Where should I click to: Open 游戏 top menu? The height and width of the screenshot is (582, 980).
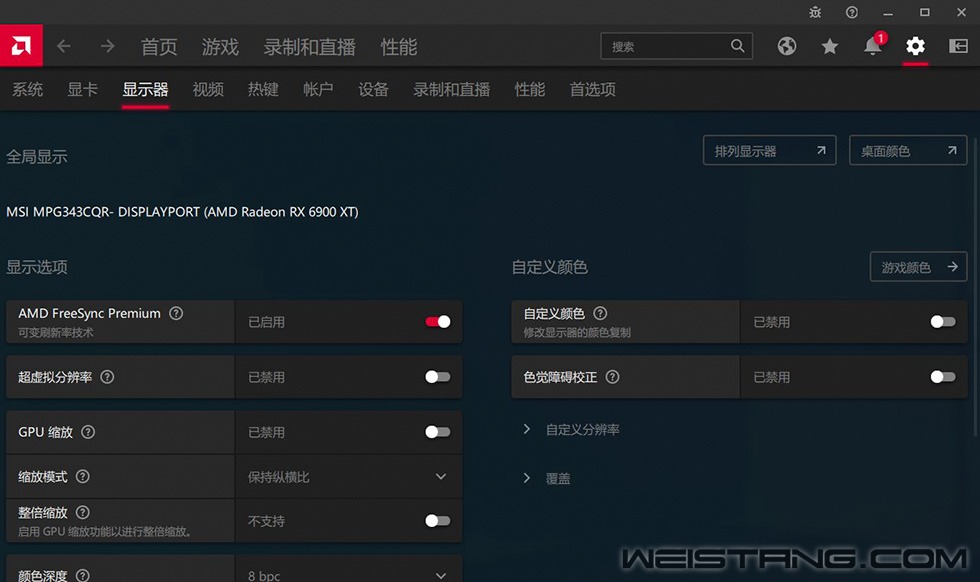click(220, 46)
